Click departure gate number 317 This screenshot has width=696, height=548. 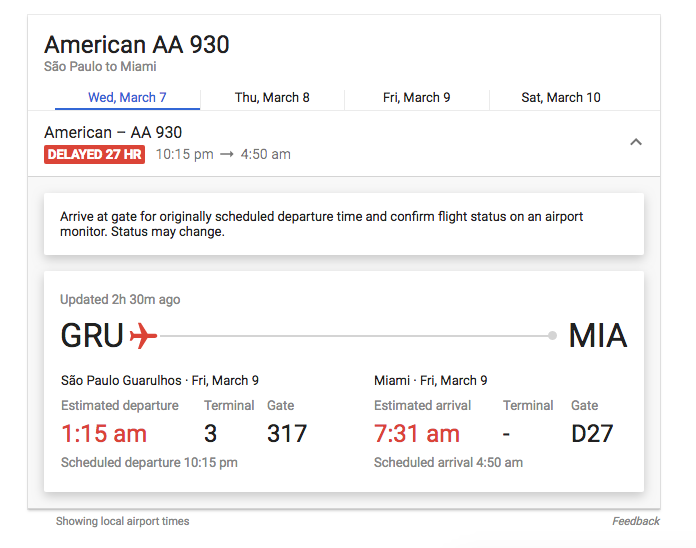(x=287, y=433)
